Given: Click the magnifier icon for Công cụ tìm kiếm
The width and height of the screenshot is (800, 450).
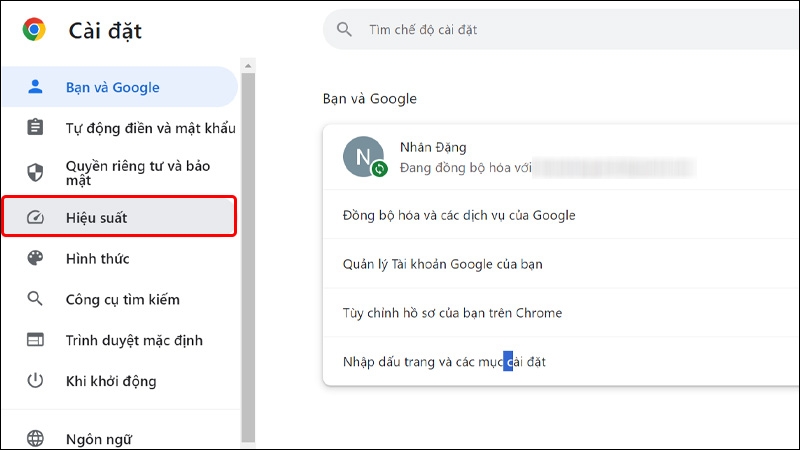Looking at the screenshot, I should [35, 299].
